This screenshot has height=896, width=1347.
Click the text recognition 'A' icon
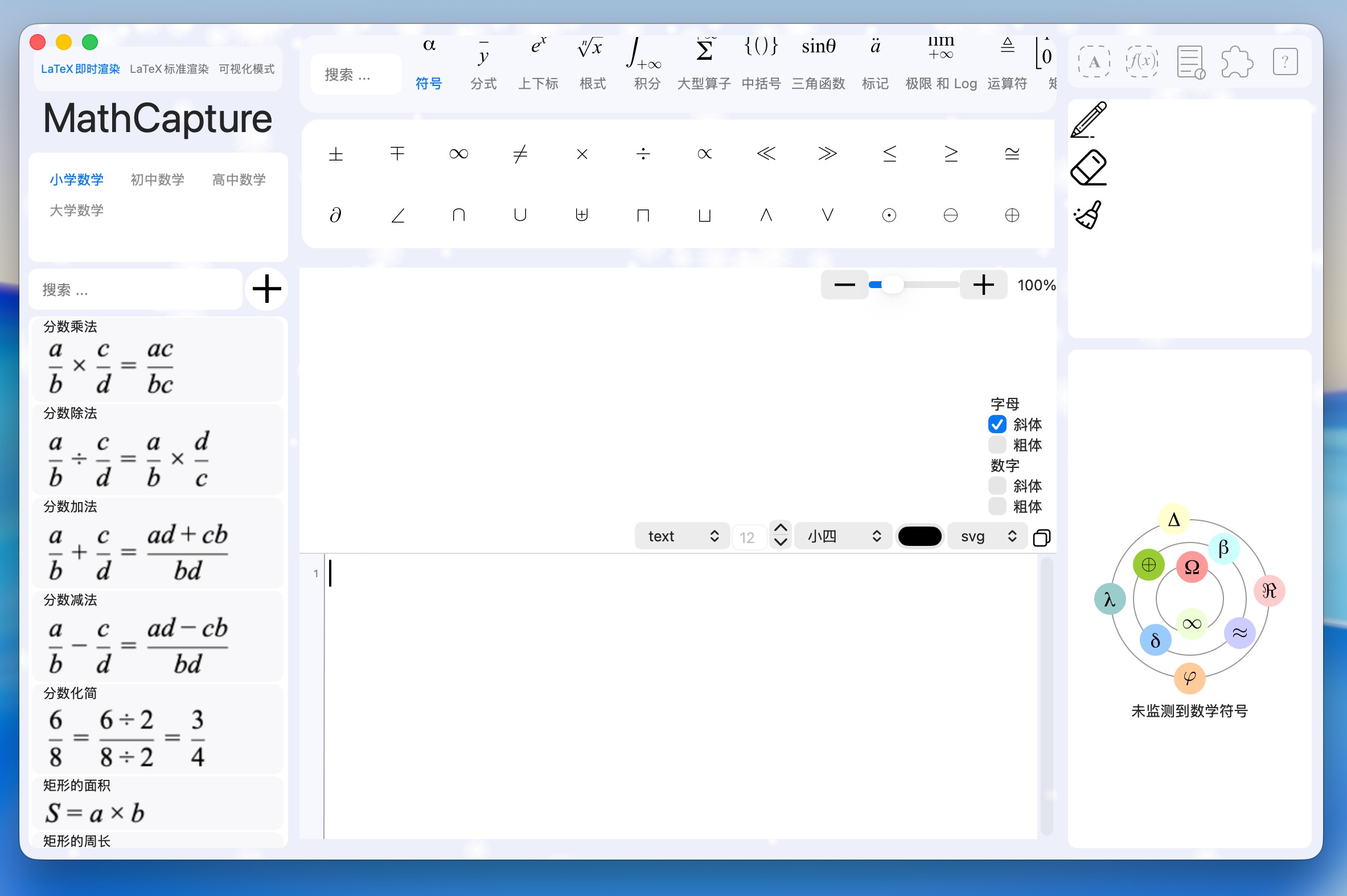(1094, 61)
